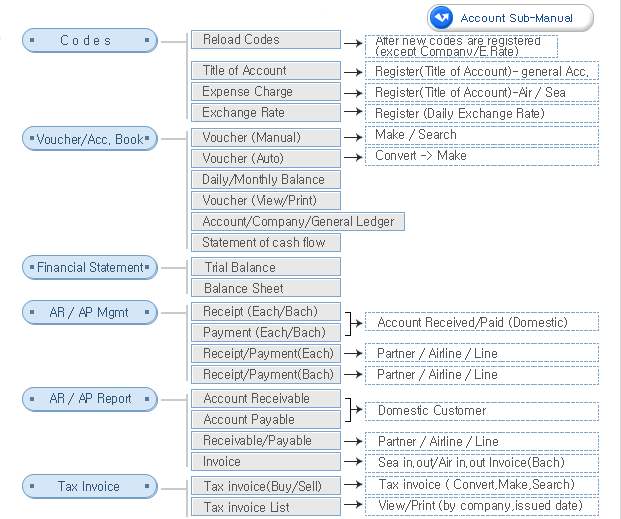Choose the AR / AP Mgmt category
The image size is (621, 519).
click(90, 312)
